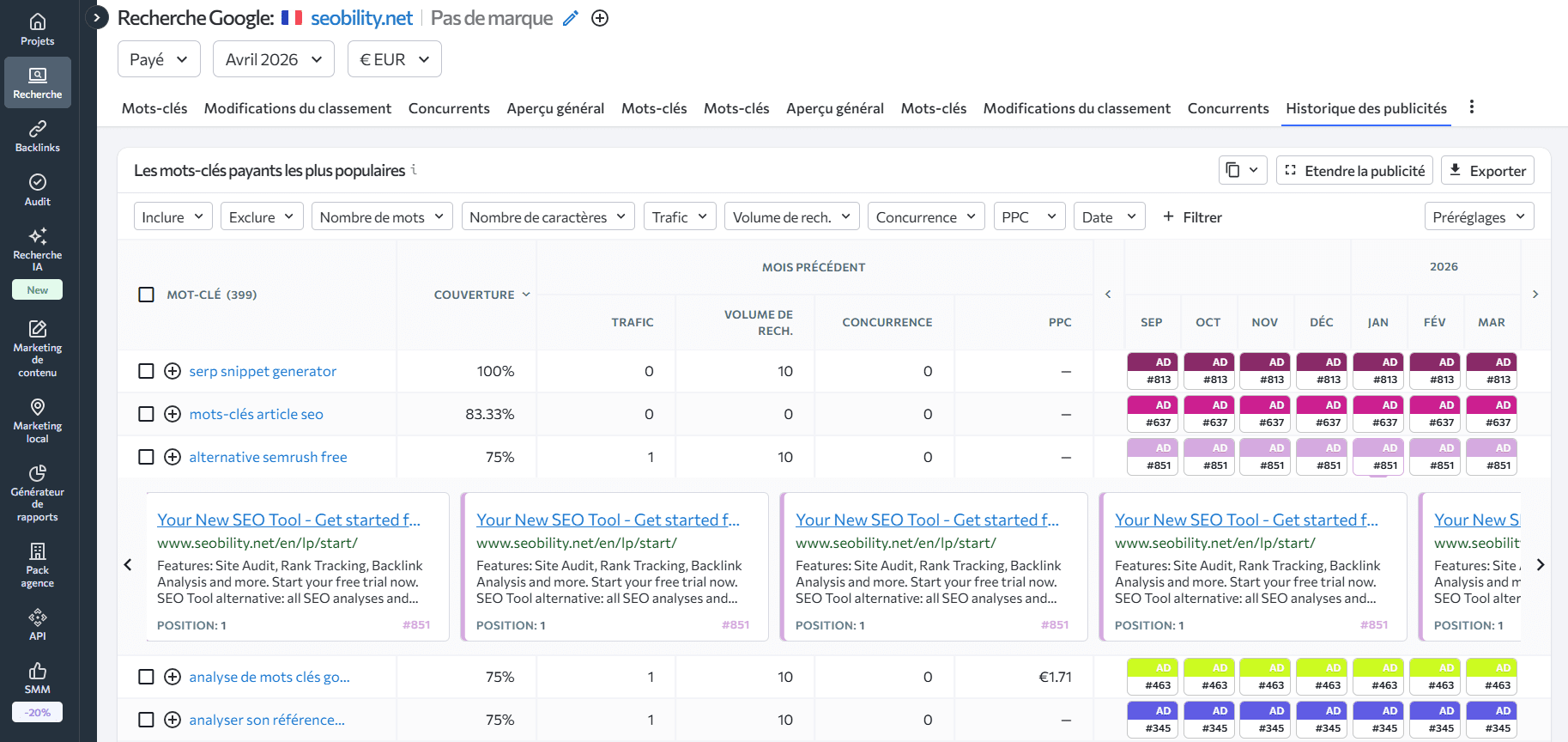Add 'serp snippet generator' keyword plus icon
Viewport: 1568px width, 742px height.
(173, 371)
